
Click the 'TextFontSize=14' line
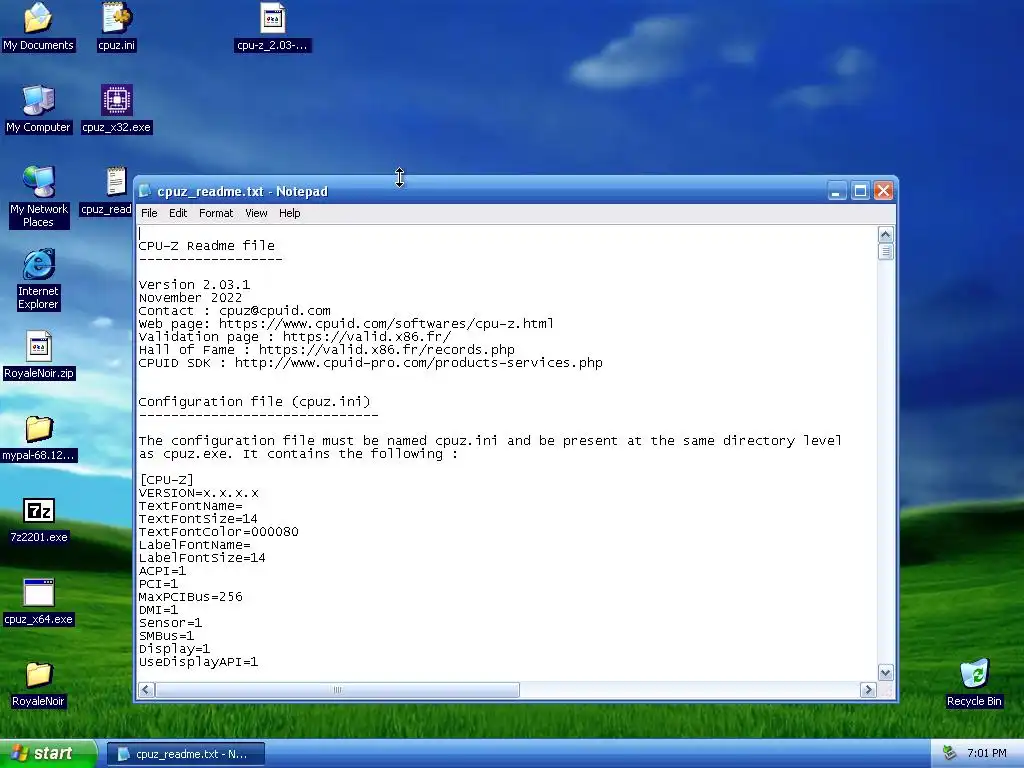(x=198, y=519)
